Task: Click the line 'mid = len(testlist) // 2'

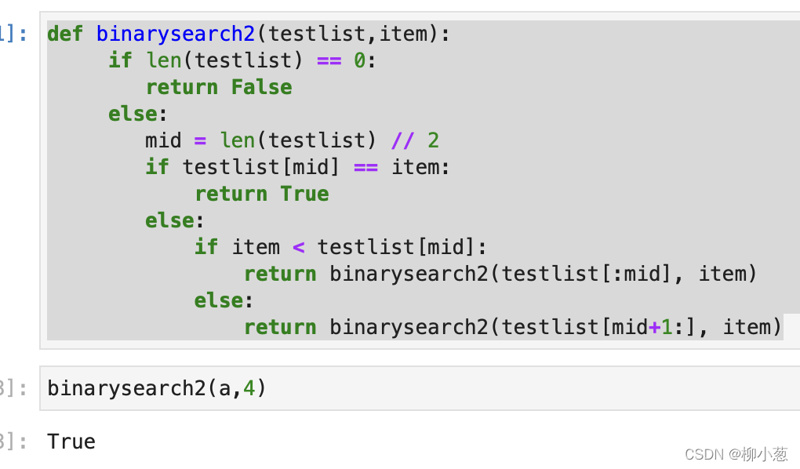Action: (292, 140)
